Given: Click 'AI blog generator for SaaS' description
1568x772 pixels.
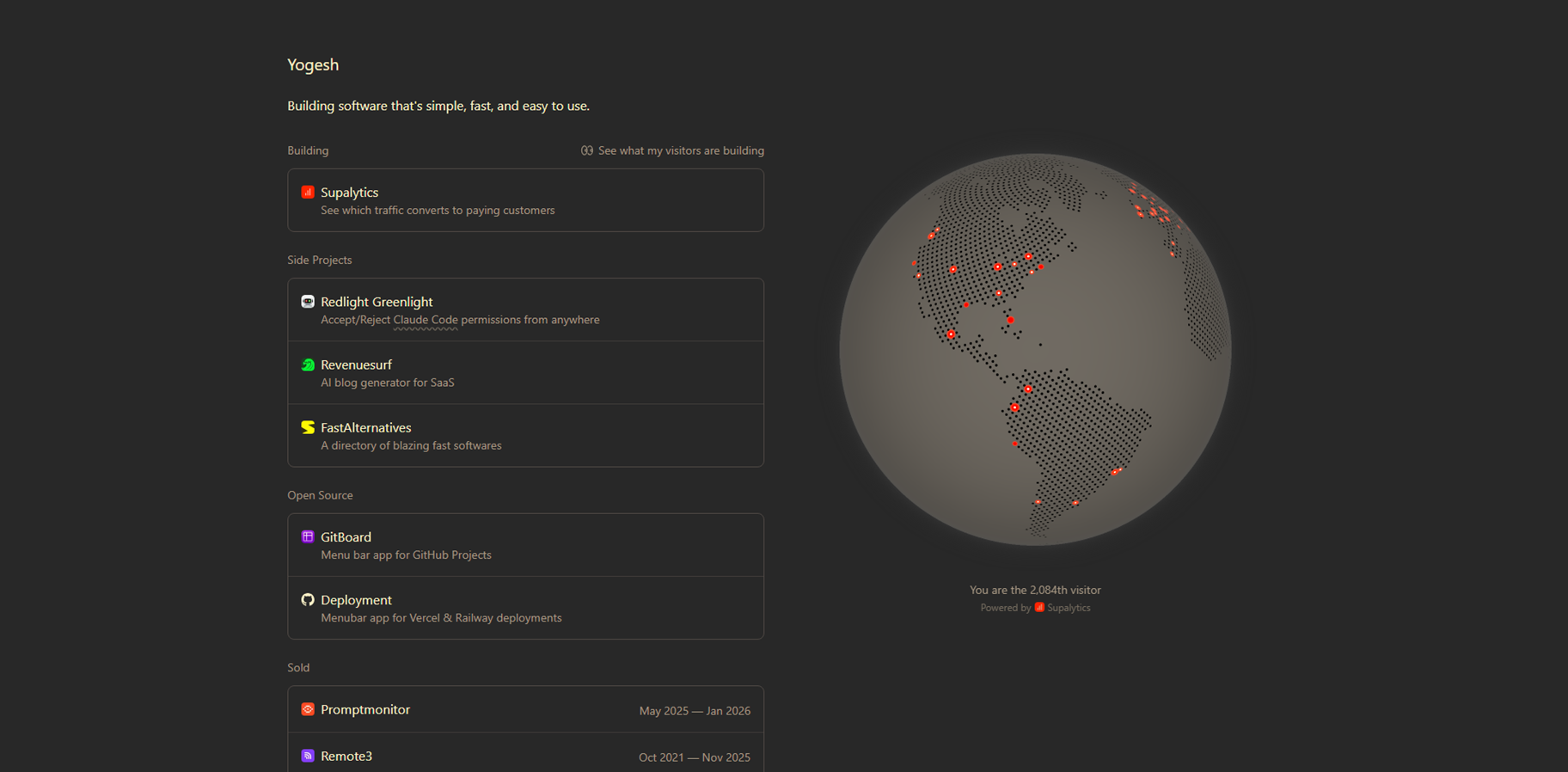Looking at the screenshot, I should [388, 383].
